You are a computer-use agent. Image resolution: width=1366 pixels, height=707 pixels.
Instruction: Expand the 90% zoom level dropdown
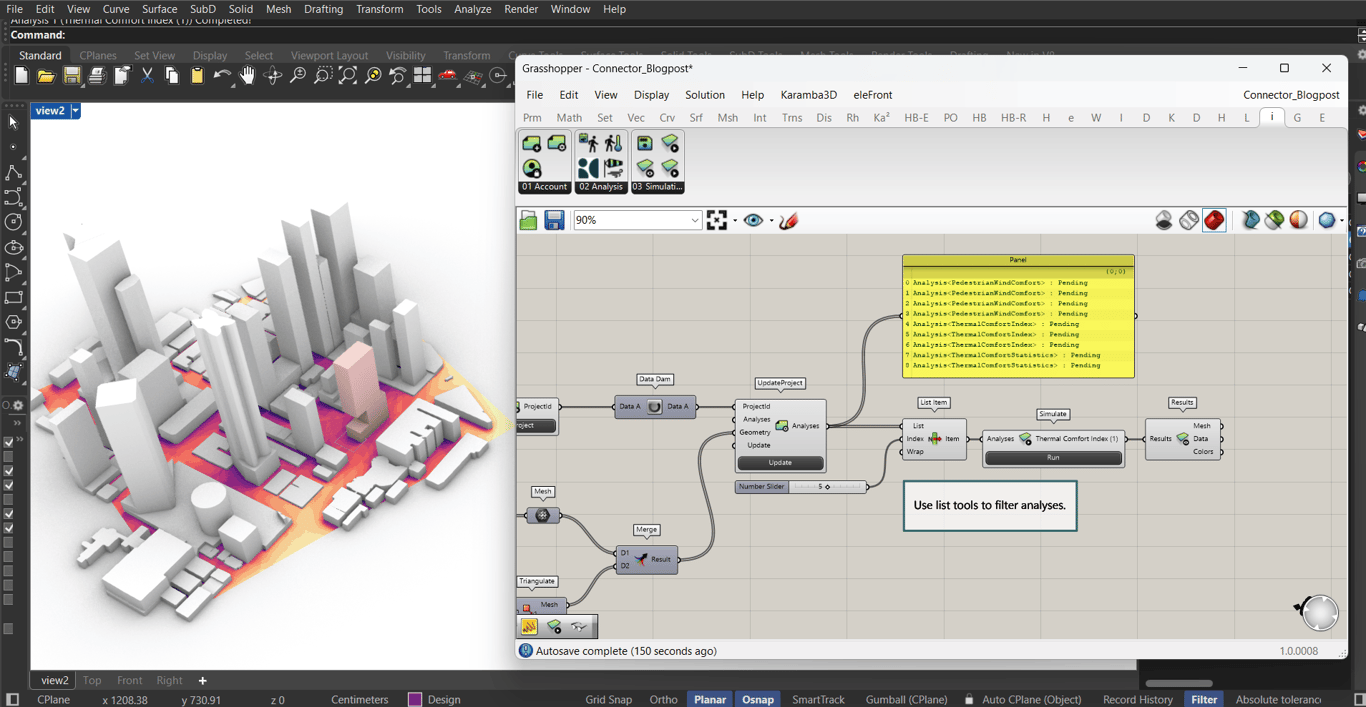[694, 220]
